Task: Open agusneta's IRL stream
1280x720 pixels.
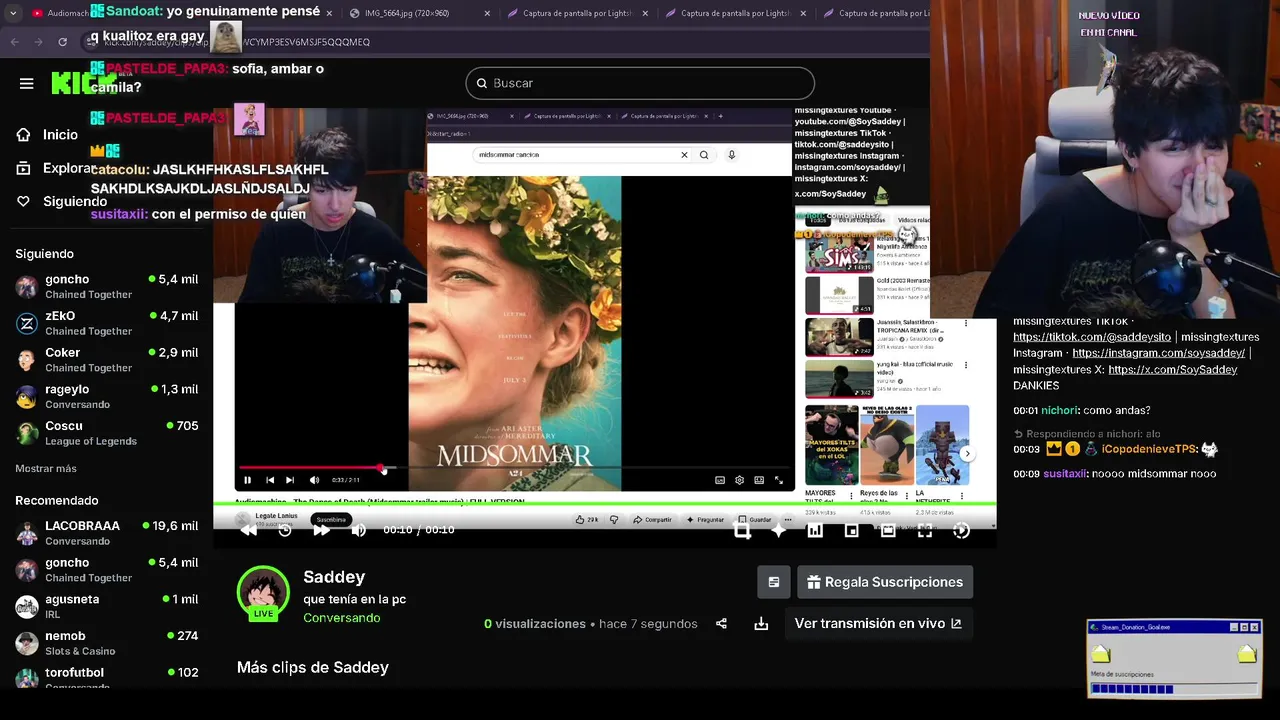Action: point(107,606)
